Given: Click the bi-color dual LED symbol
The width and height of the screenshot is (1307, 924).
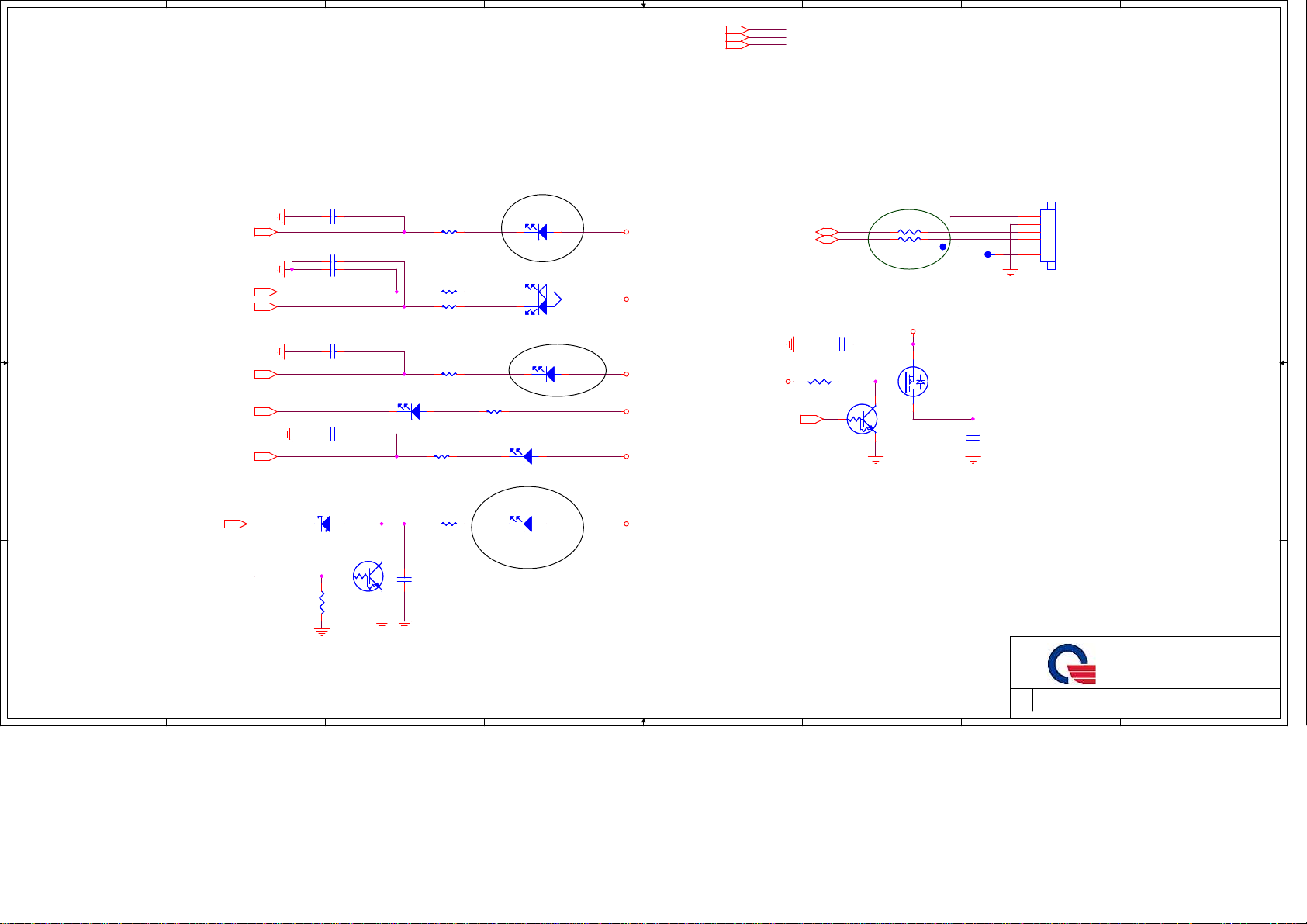Looking at the screenshot, I should [x=543, y=299].
